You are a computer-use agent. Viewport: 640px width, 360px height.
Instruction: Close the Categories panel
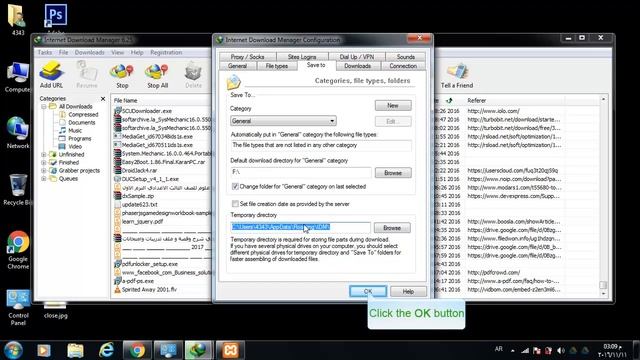103,99
